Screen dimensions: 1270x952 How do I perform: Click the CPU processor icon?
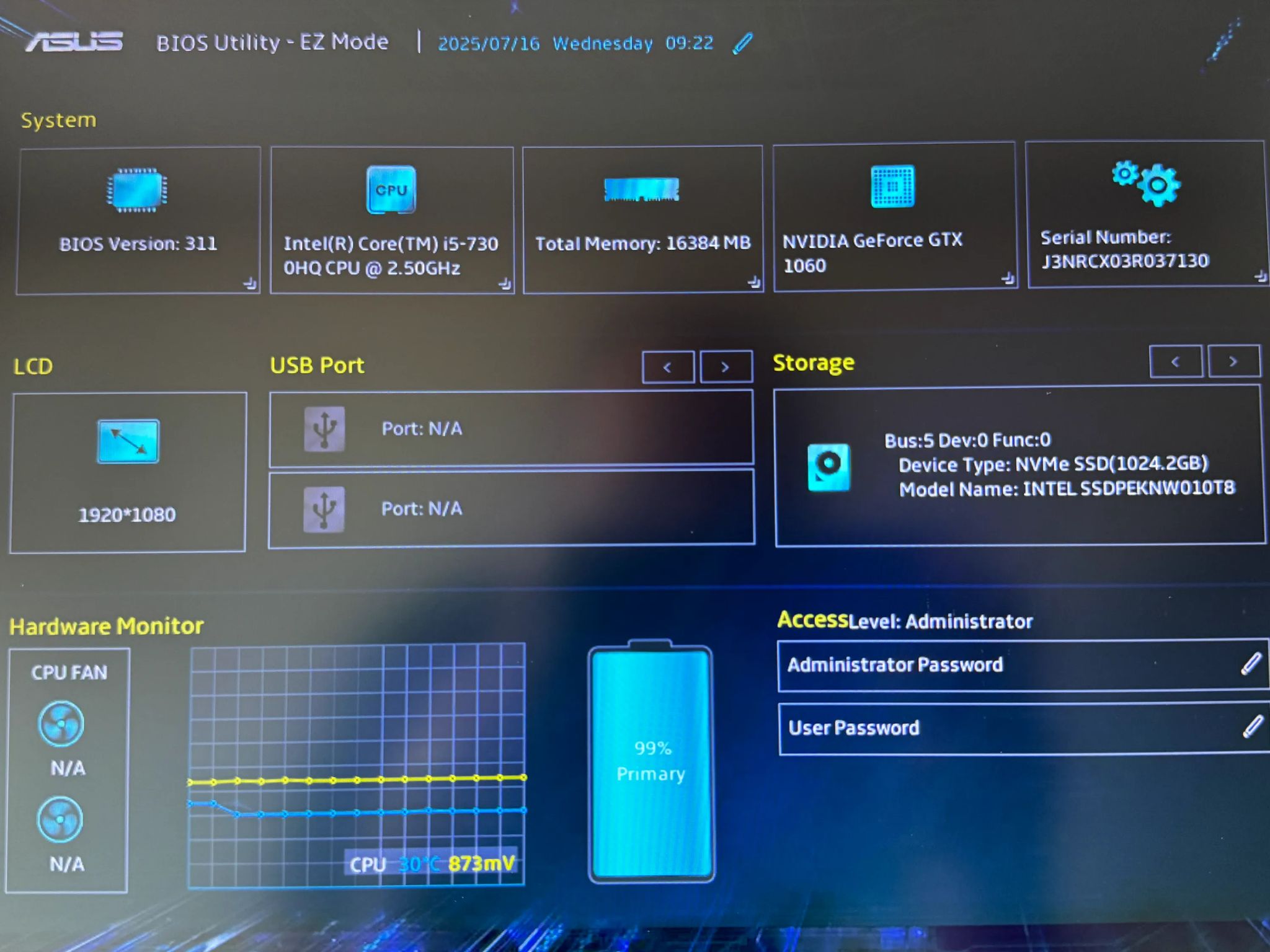(391, 190)
